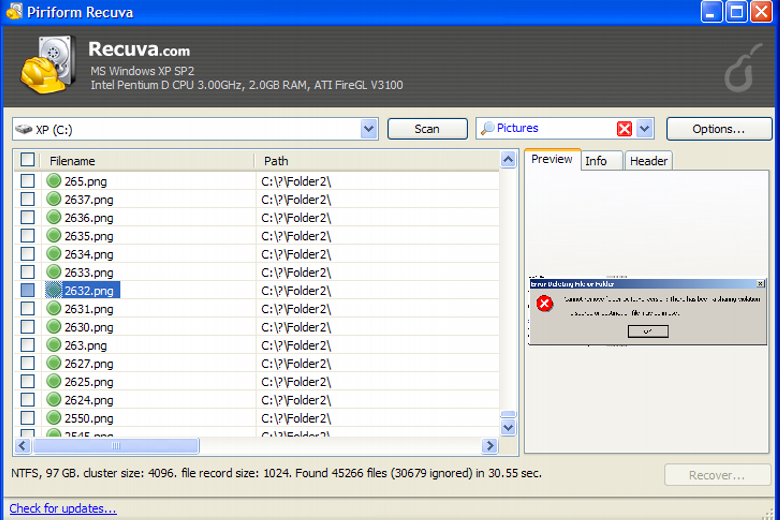Click the green status icon for 2550.png
This screenshot has width=780, height=520.
click(53, 418)
